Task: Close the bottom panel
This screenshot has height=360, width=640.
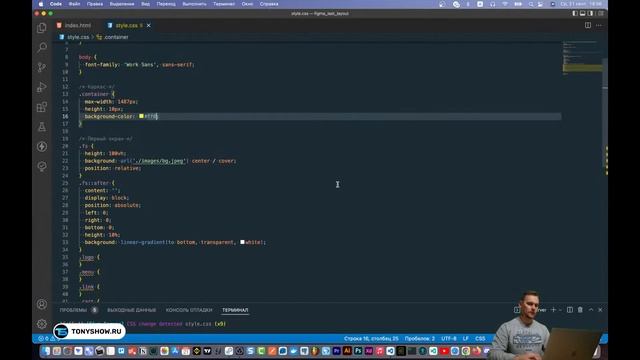Action: click(x=600, y=310)
